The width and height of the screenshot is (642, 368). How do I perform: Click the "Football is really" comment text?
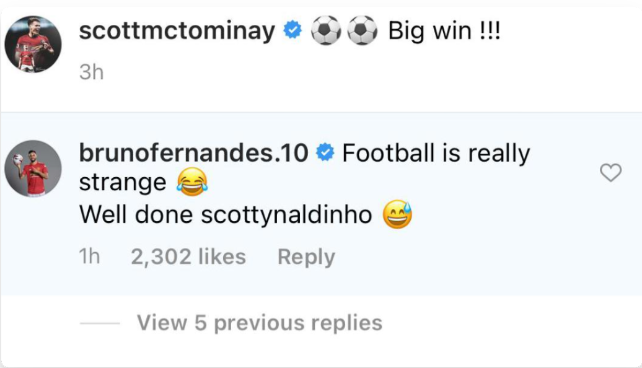[436, 154]
